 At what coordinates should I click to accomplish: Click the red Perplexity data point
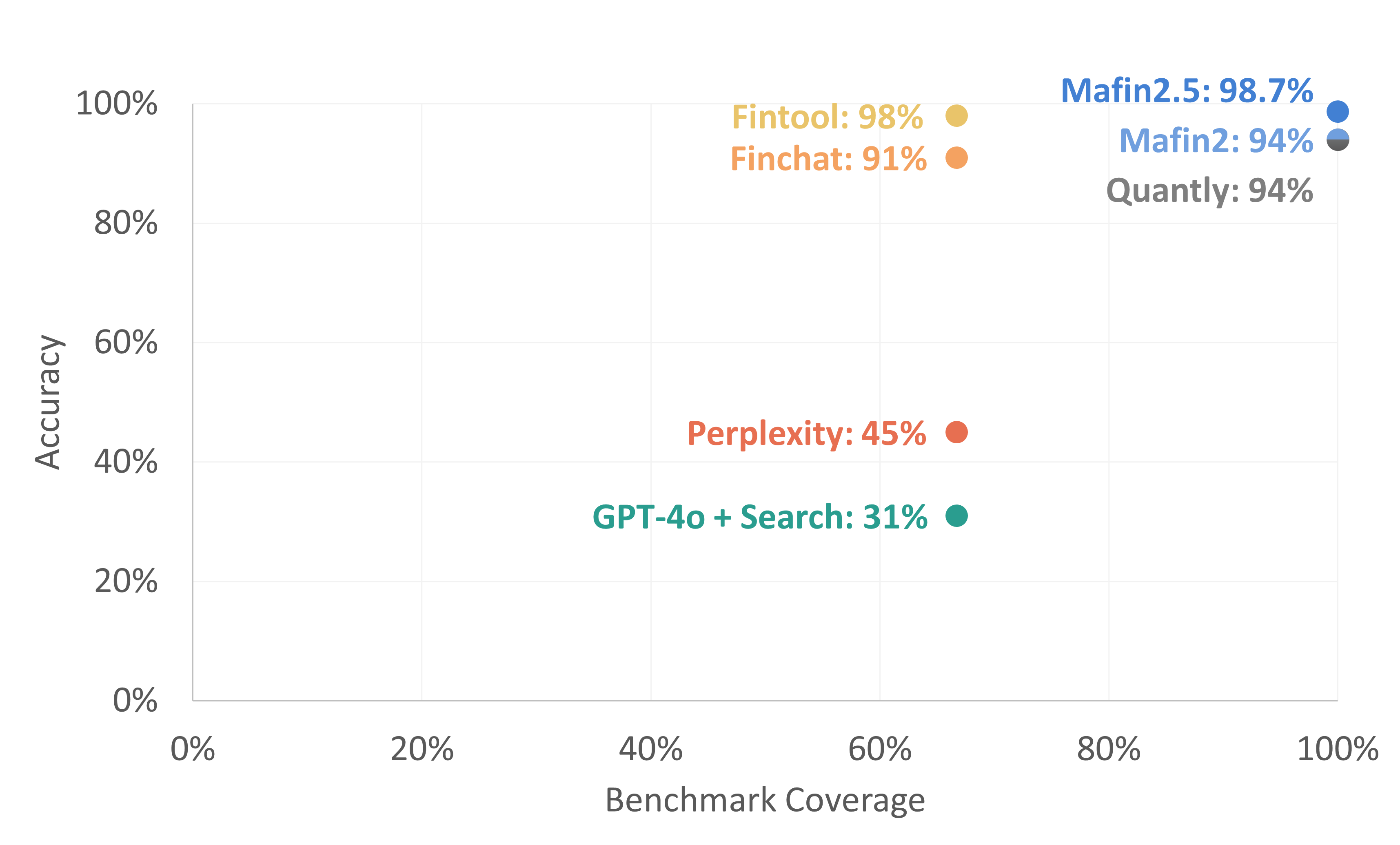tap(956, 432)
